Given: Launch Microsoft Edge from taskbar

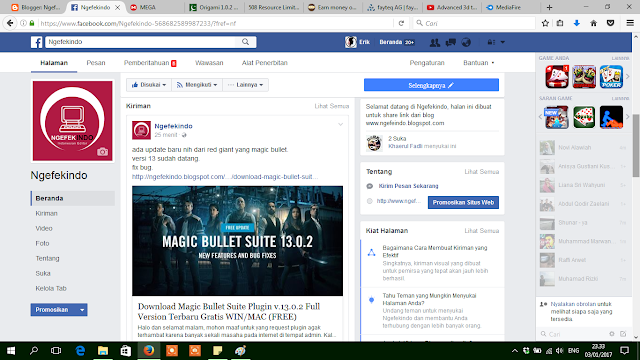Looking at the screenshot, I should pos(80,351).
